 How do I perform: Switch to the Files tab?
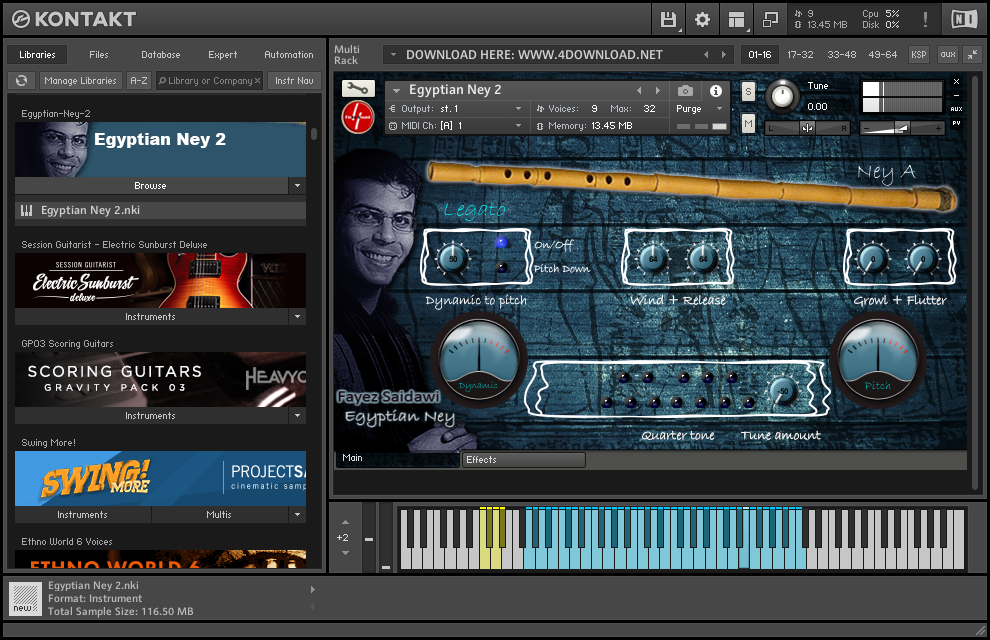coord(98,55)
